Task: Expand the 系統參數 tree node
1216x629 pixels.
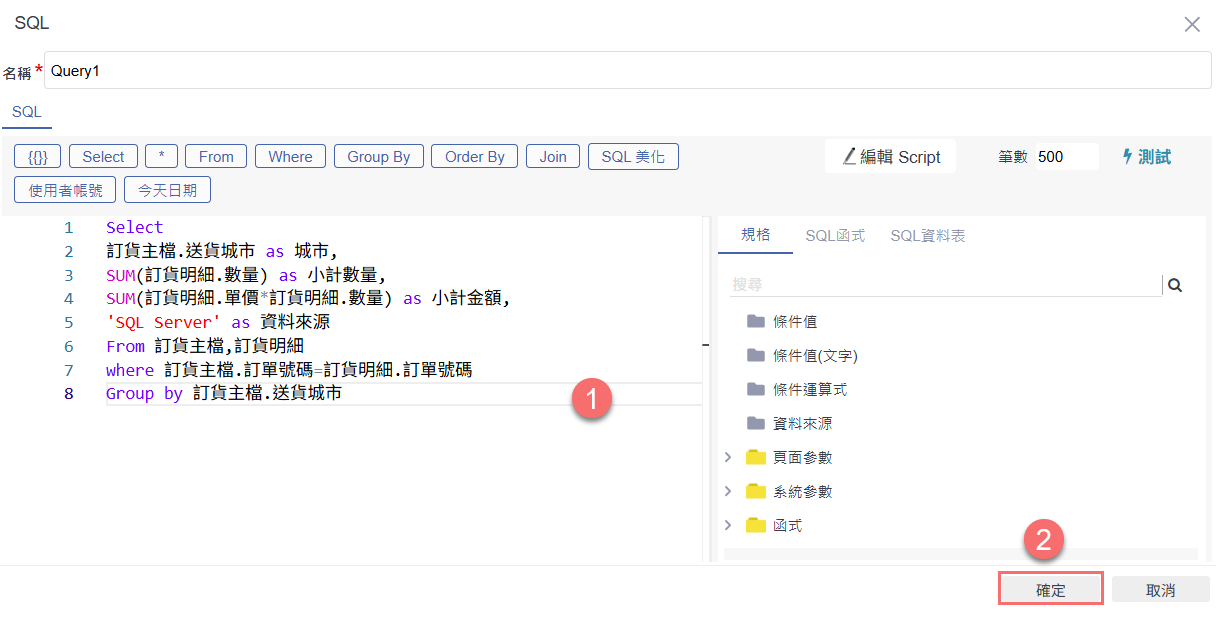Action: 728,492
